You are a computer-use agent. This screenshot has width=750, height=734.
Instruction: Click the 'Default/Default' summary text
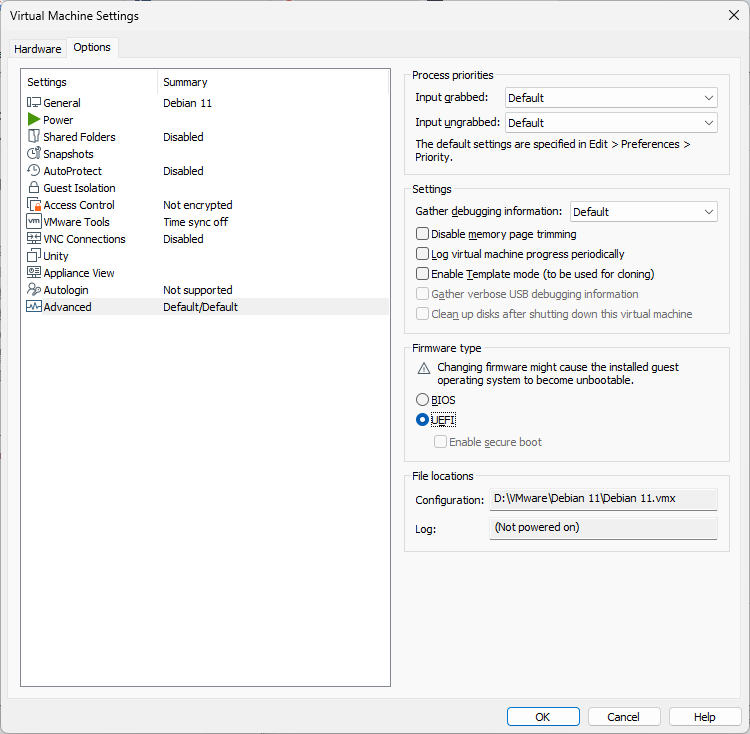click(x=200, y=307)
